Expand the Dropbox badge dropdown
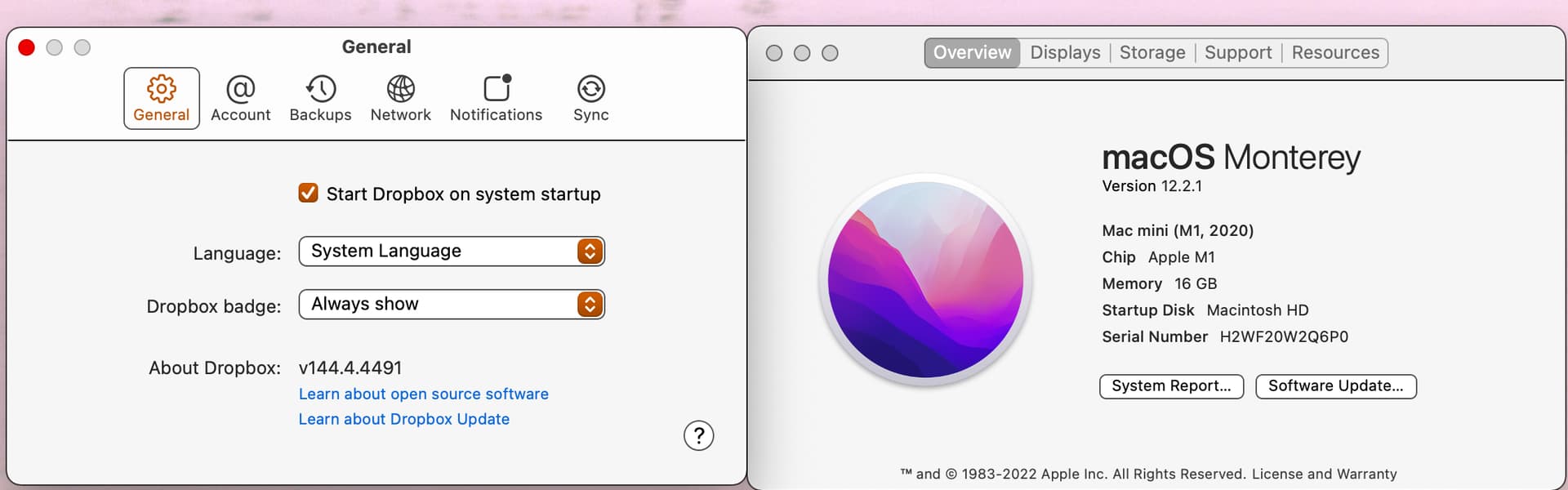 (452, 305)
